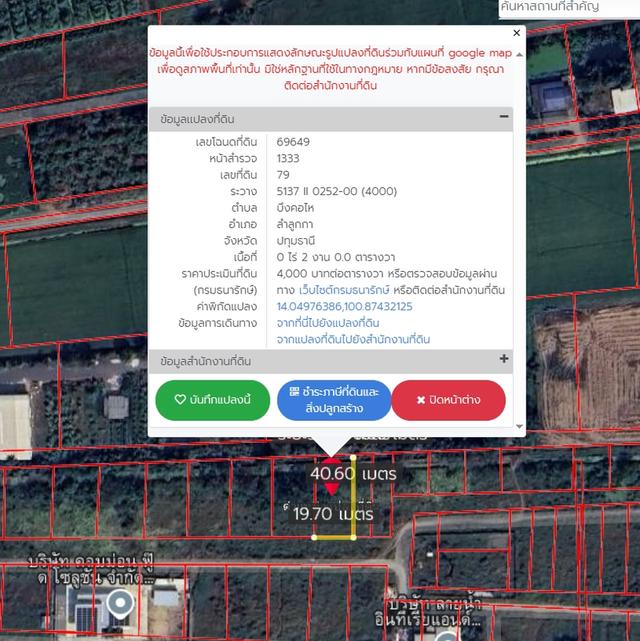Click the QR icon on land tax button
This screenshot has width=640, height=641.
(x=294, y=392)
